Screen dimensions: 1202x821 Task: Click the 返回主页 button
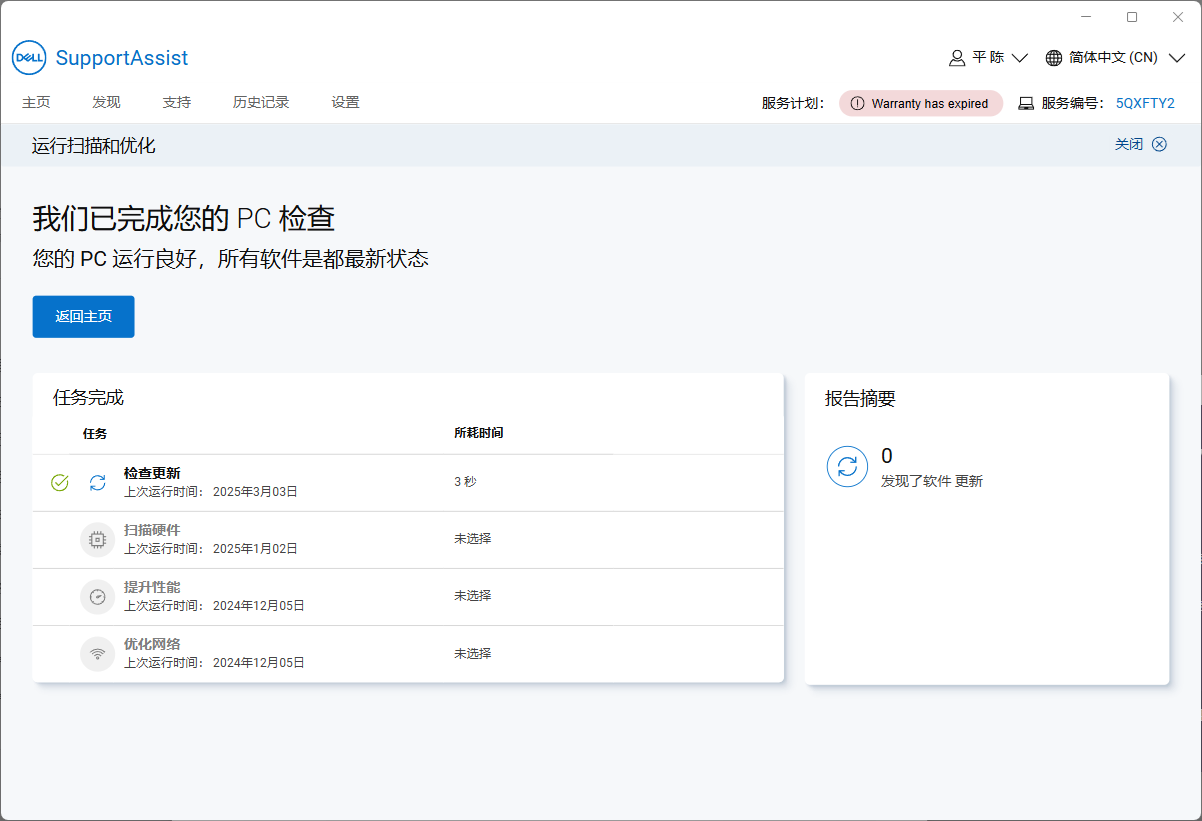click(x=83, y=316)
